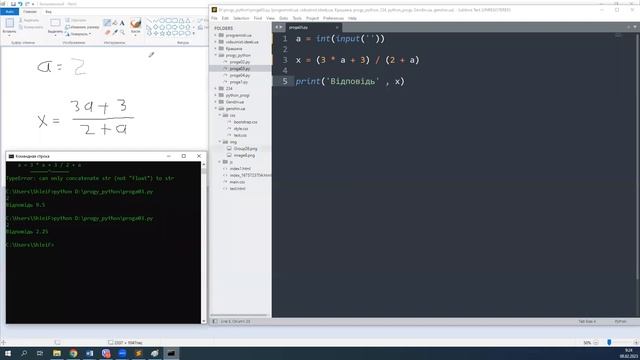Open the File tab in Paint ribbon
The image size is (640, 360).
[9, 11]
